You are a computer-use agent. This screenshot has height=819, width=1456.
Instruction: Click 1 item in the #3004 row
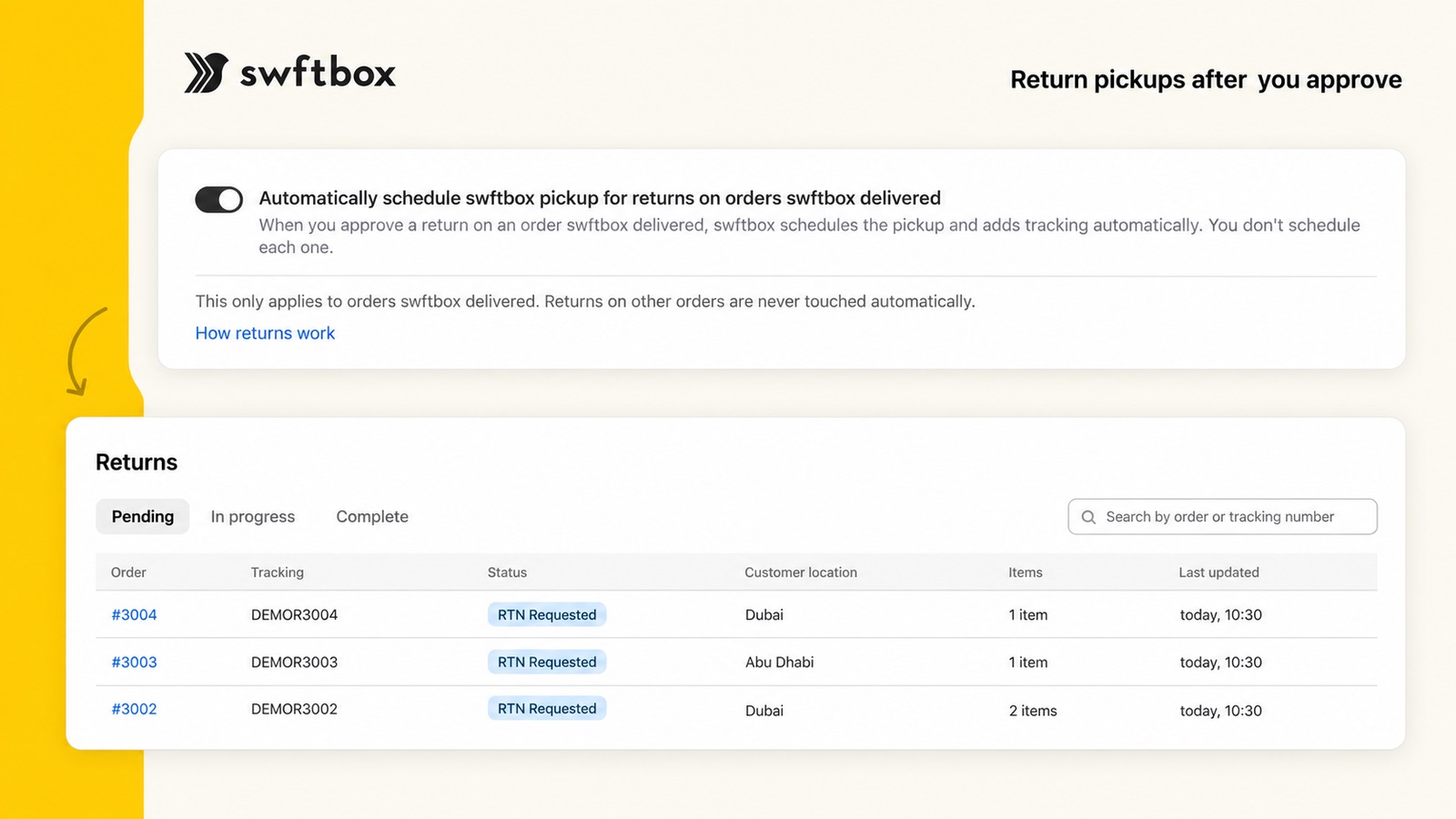click(1028, 615)
